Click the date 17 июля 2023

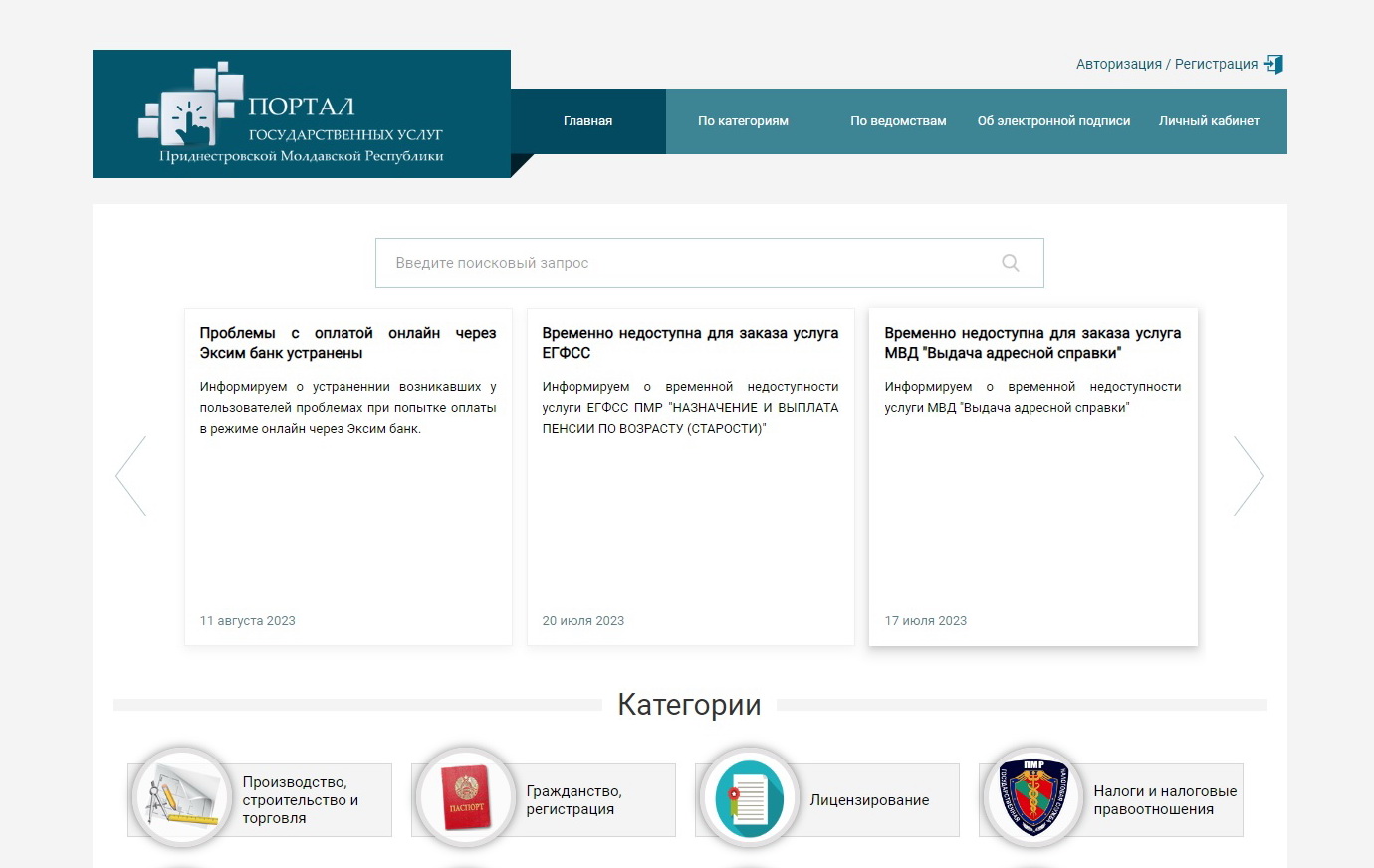[x=925, y=621]
